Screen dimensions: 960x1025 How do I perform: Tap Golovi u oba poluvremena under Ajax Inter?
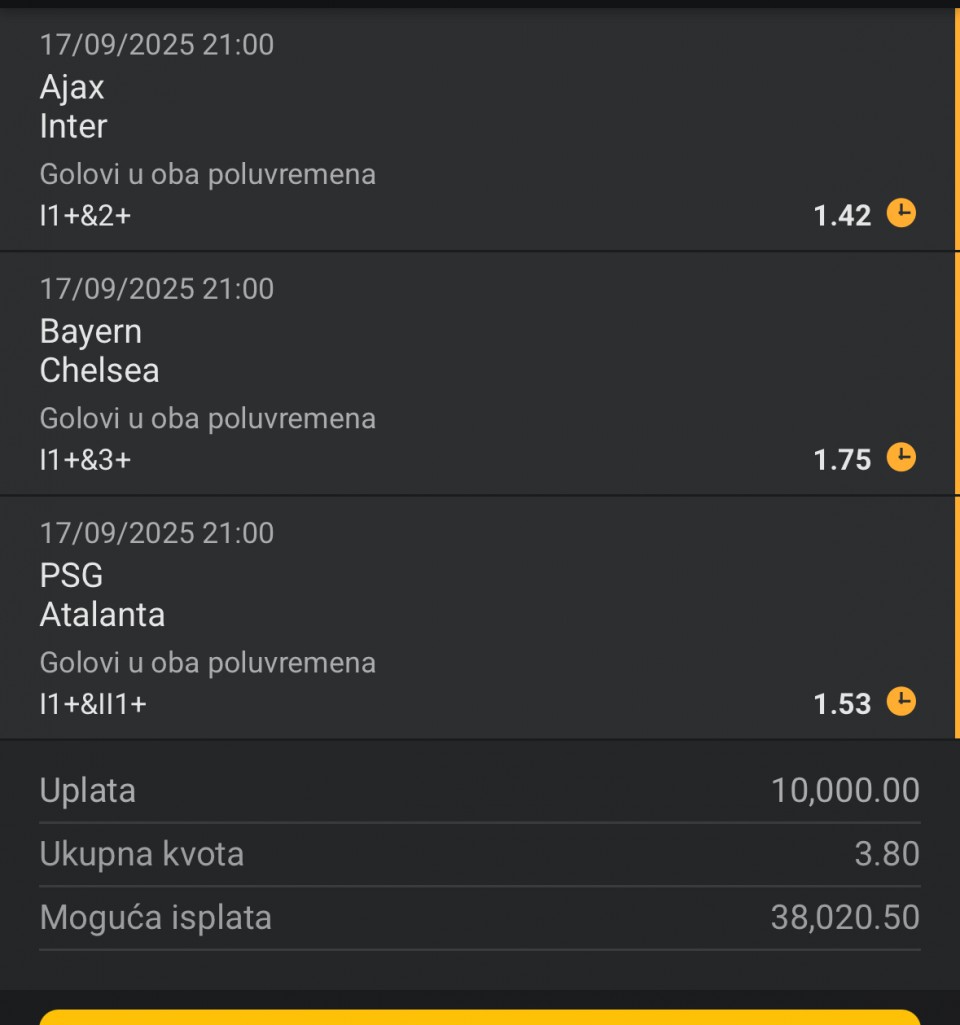208,175
